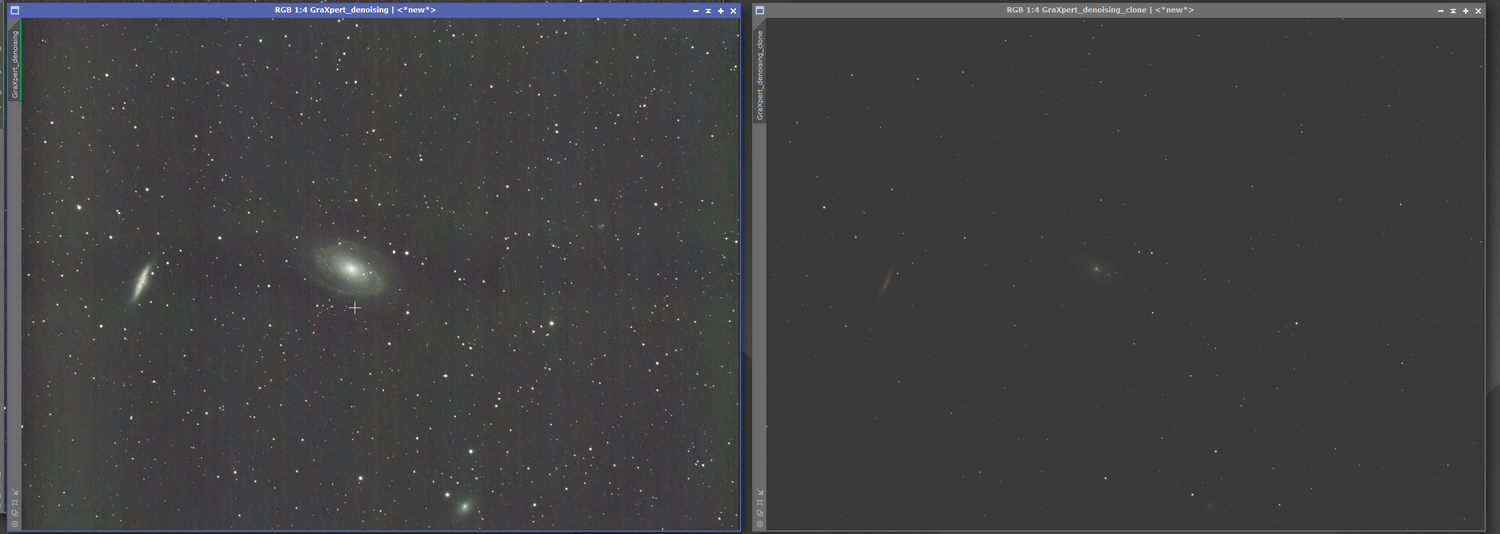
Task: Shade the GraXpert_denoising window using roll-up button
Action: pos(708,10)
